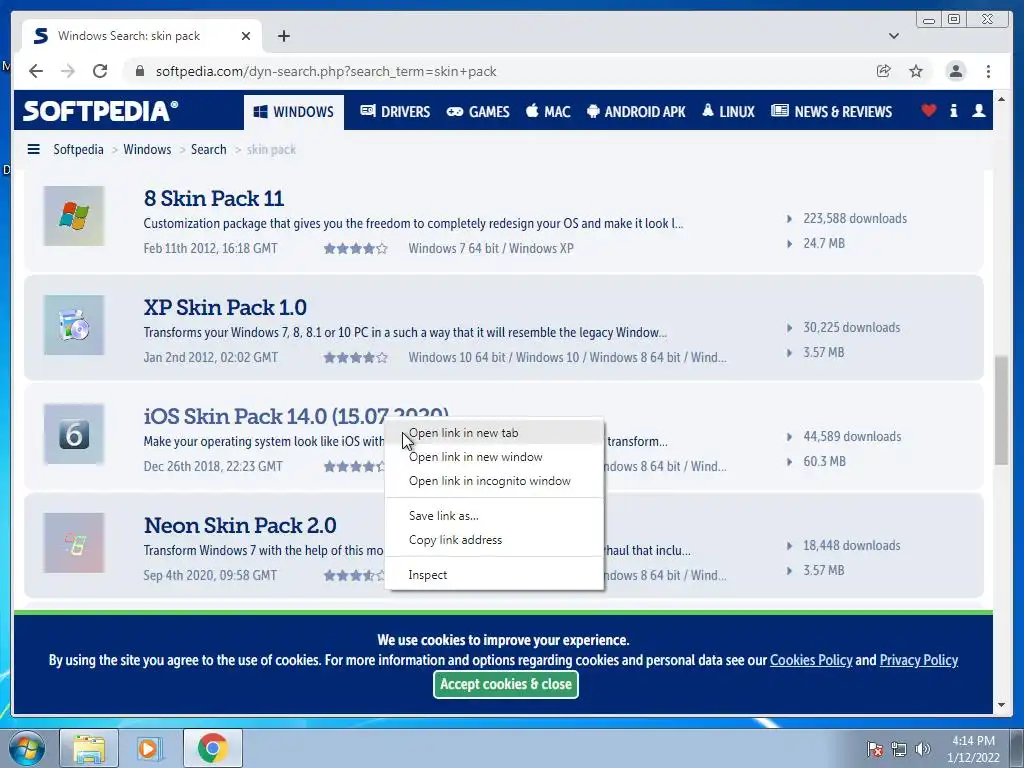Open Windows Explorer from taskbar

click(89, 748)
